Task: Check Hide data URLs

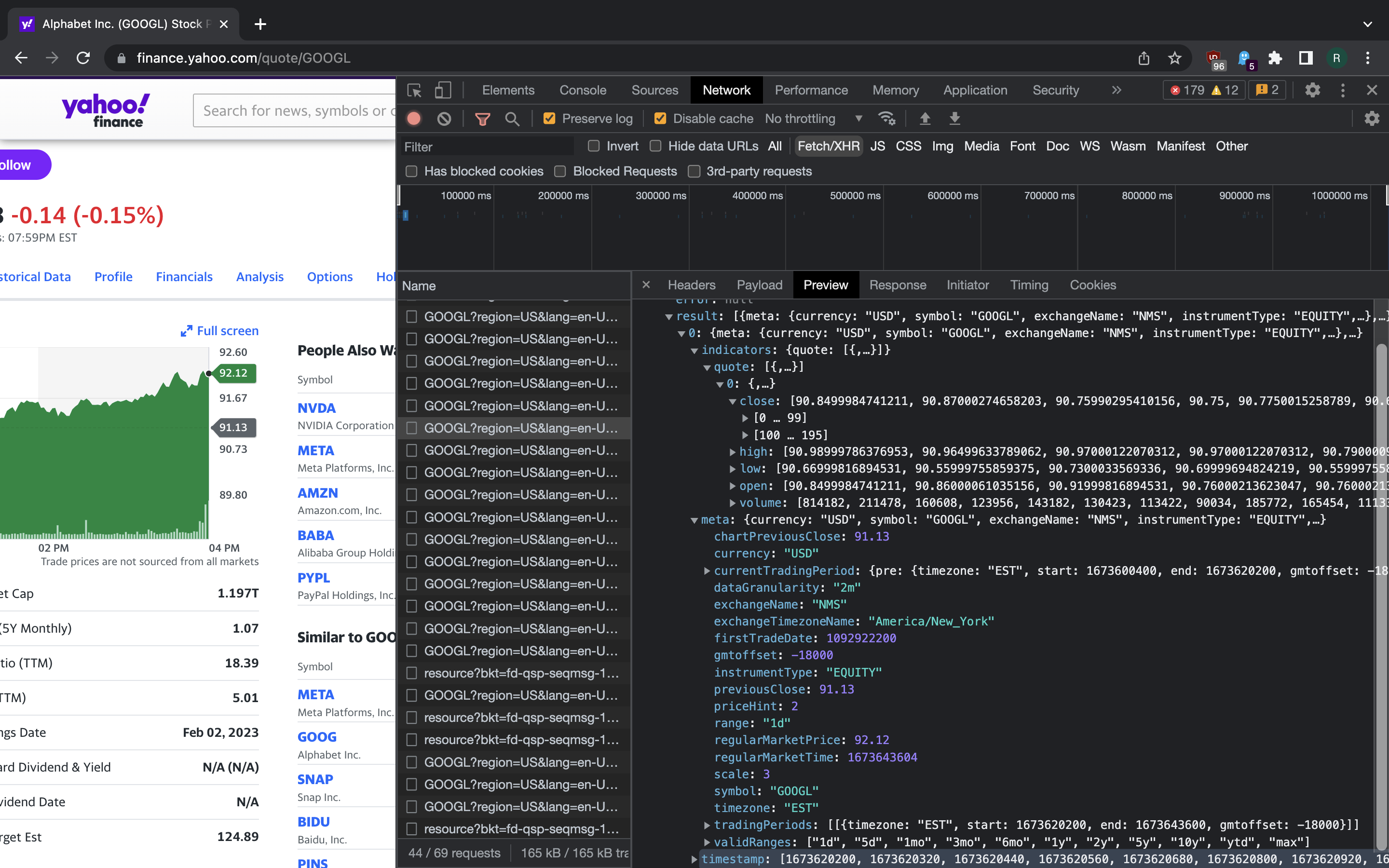Action: pyautogui.click(x=655, y=147)
